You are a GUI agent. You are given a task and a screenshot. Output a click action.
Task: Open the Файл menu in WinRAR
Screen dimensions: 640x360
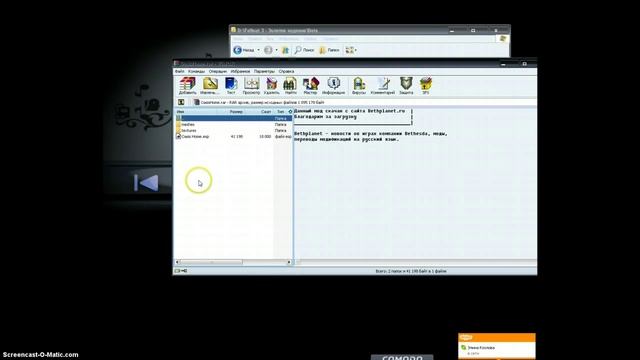click(180, 71)
